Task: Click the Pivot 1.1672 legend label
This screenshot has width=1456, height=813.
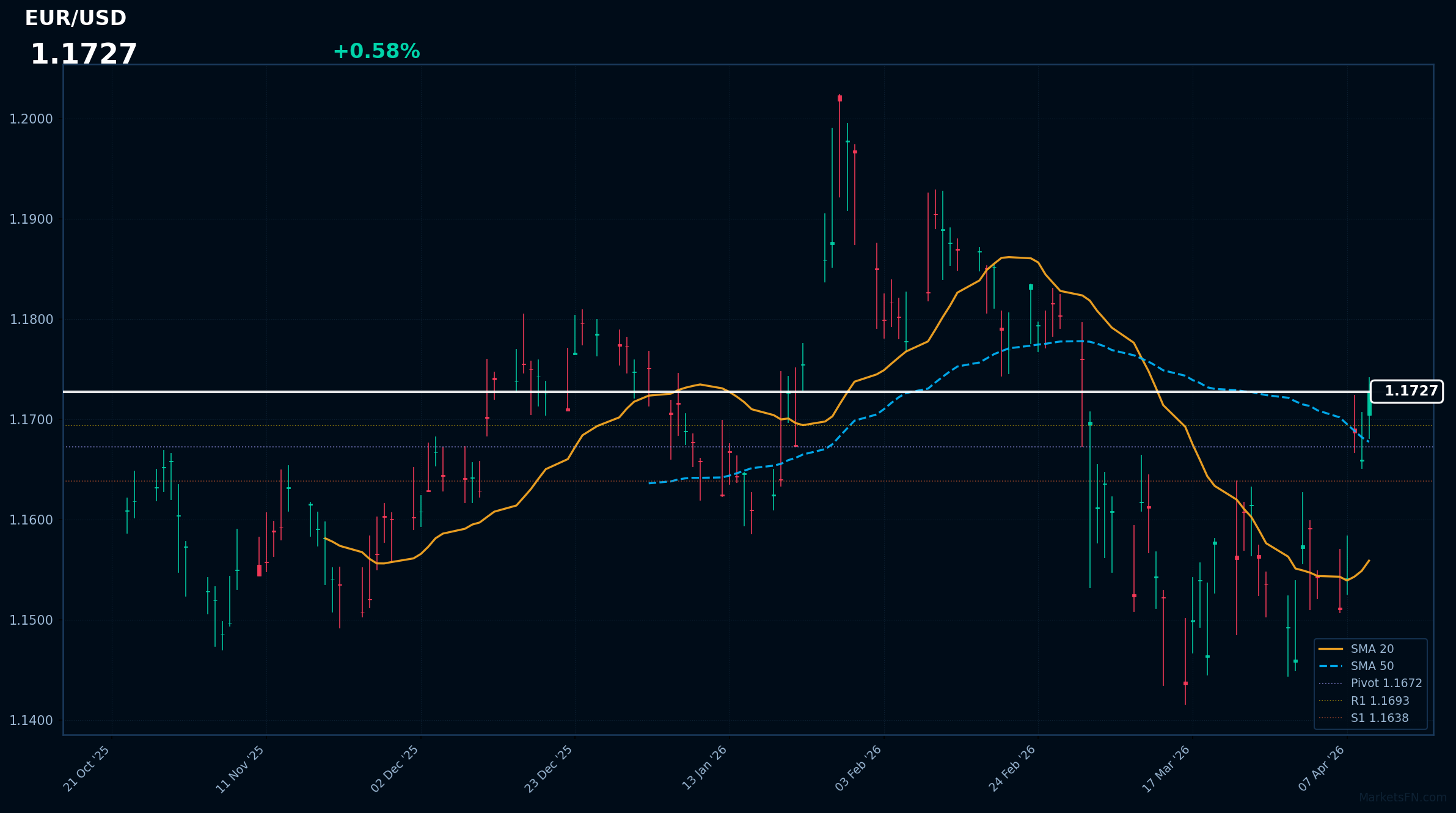Action: pos(1386,683)
